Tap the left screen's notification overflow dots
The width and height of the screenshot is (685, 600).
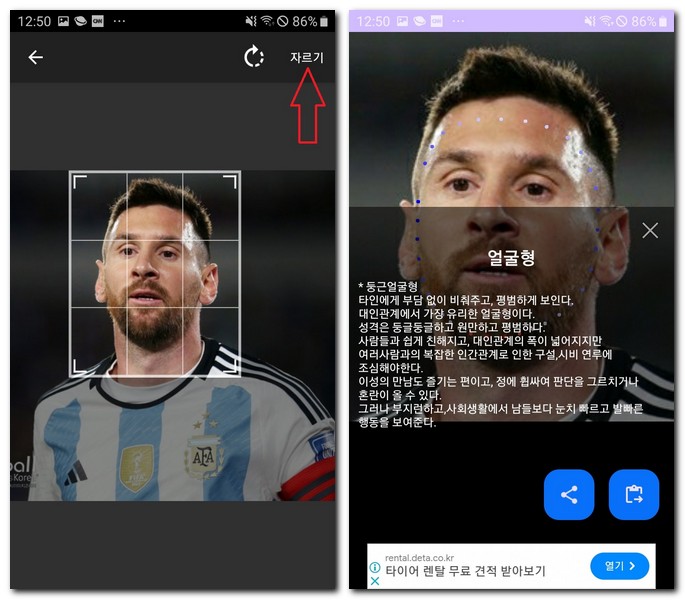tap(119, 21)
